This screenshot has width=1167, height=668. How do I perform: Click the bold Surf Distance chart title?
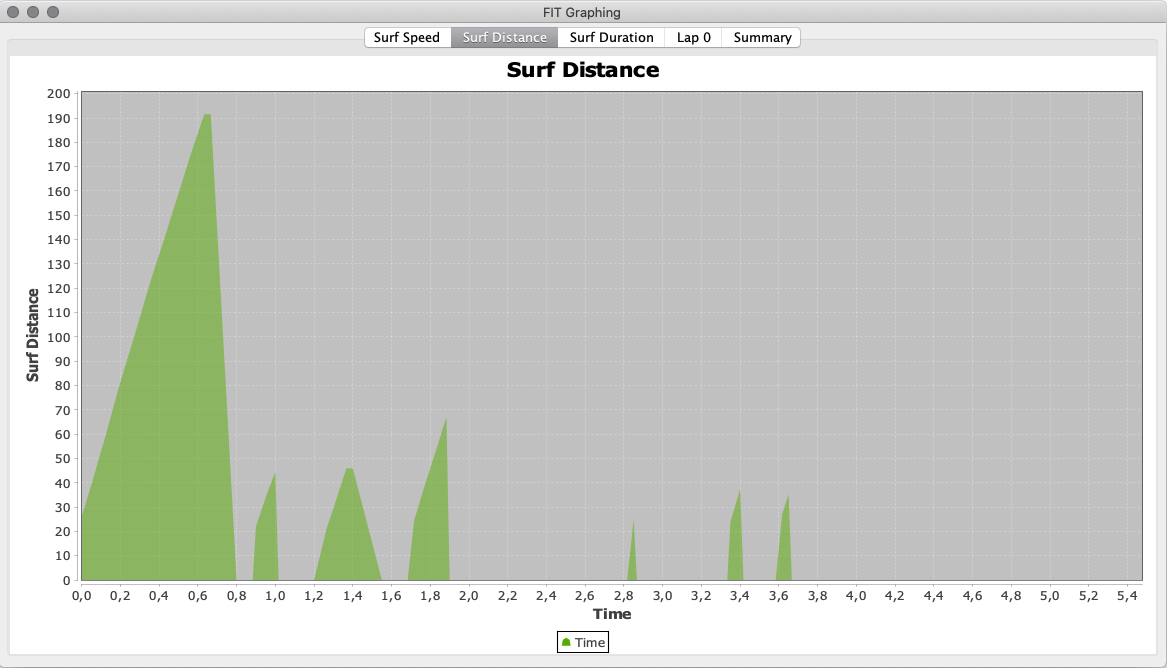tap(583, 70)
